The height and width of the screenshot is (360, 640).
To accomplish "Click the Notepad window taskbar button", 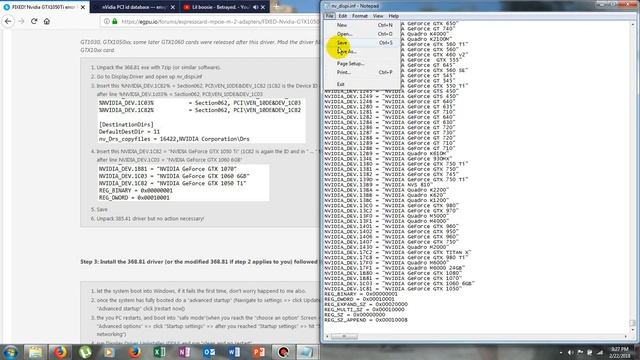I will tap(307, 352).
